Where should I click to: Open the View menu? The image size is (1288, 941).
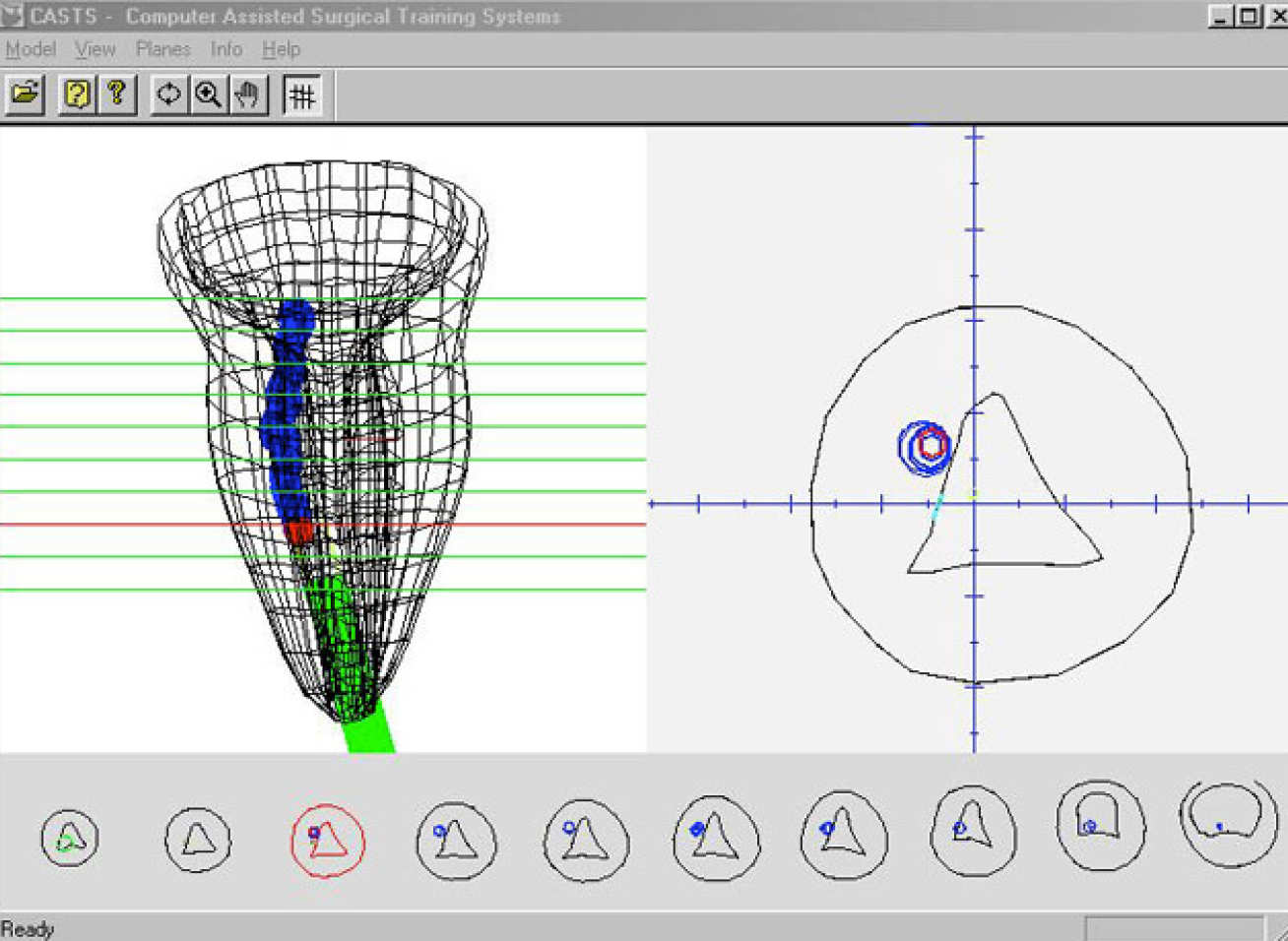pos(96,49)
